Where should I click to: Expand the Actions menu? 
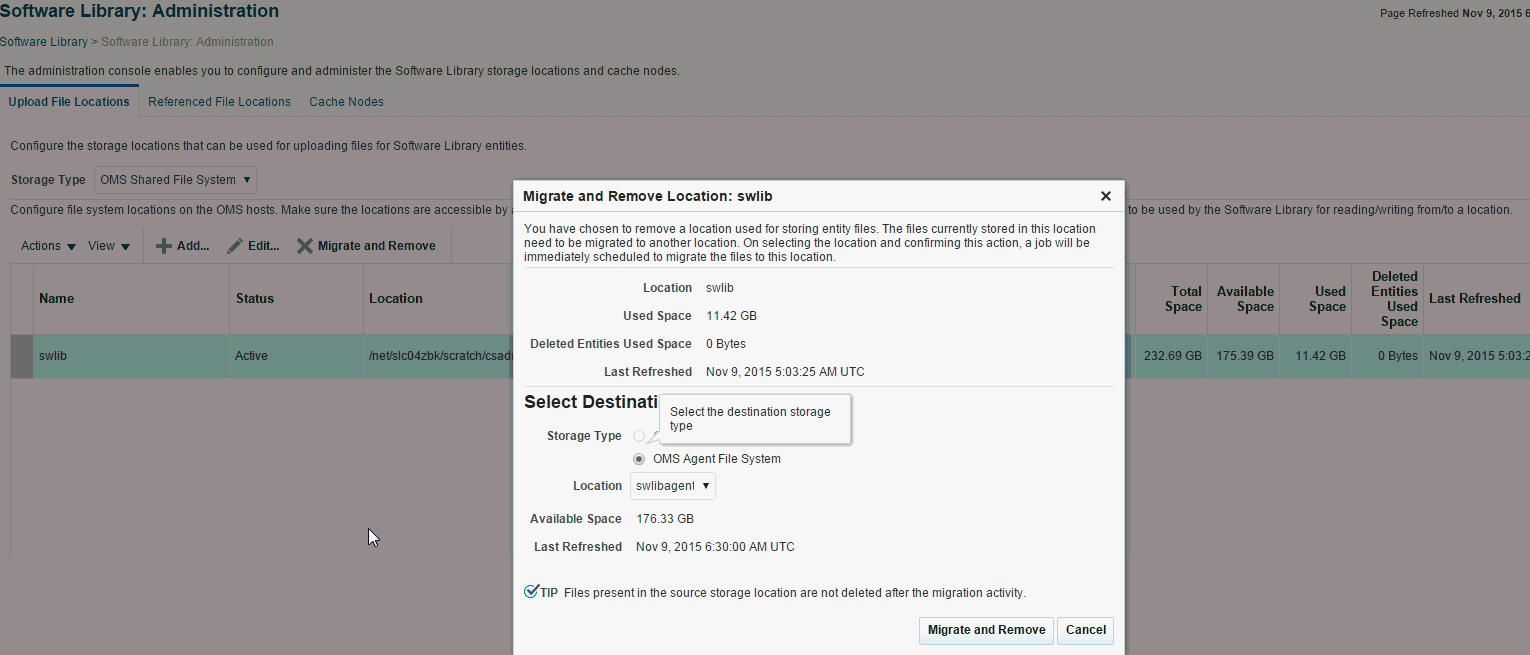pyautogui.click(x=48, y=246)
